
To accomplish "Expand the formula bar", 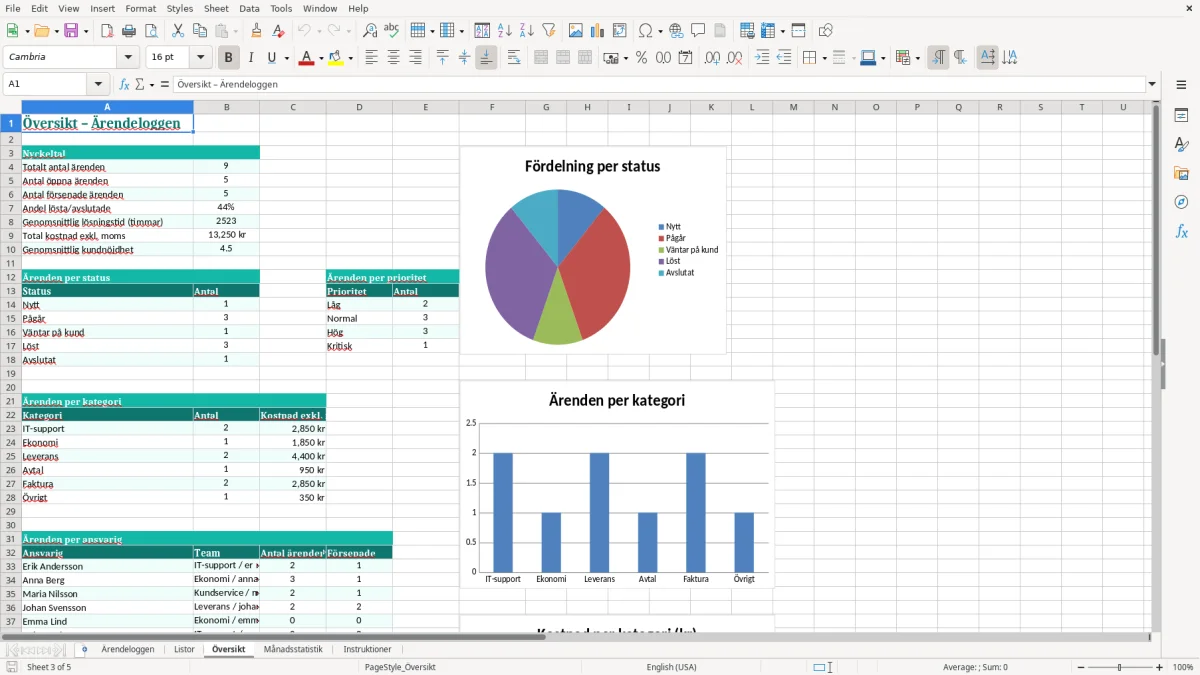I will tap(1153, 85).
